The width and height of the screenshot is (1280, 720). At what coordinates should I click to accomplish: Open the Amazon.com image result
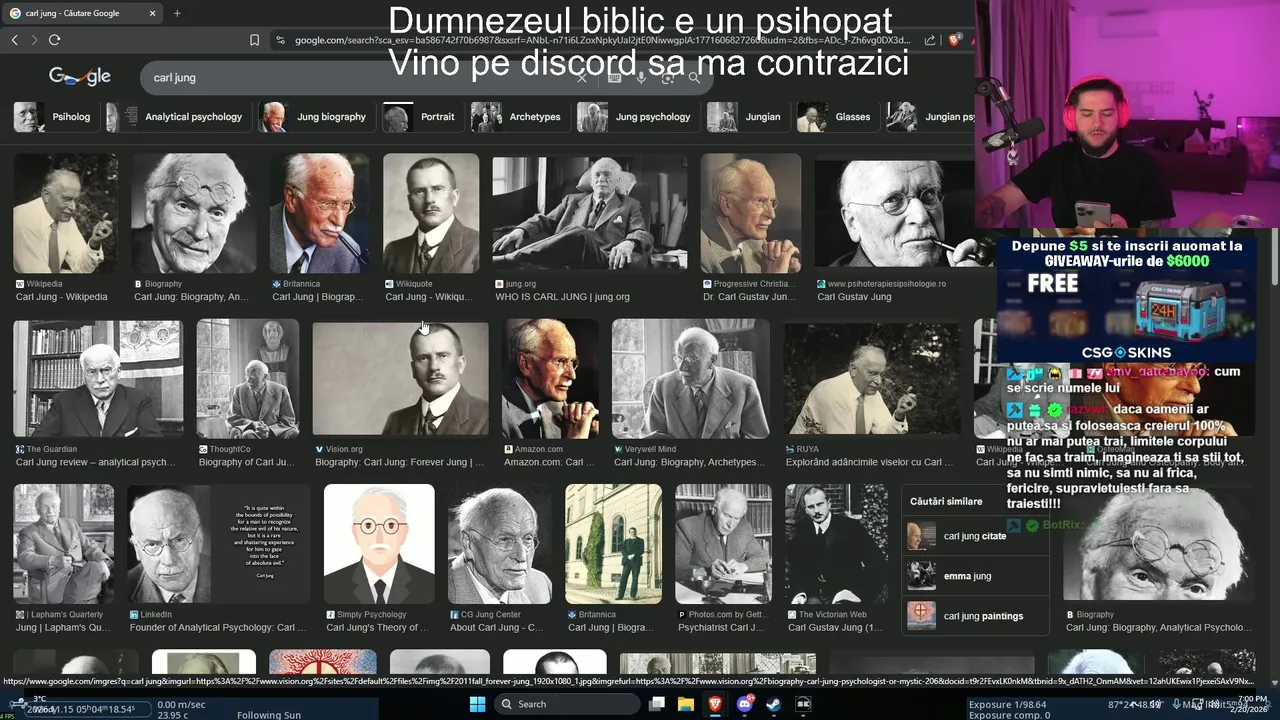[x=550, y=378]
